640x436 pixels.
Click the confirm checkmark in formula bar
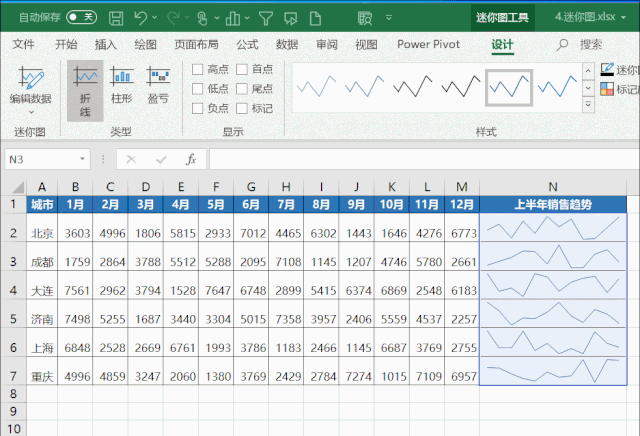tap(161, 159)
